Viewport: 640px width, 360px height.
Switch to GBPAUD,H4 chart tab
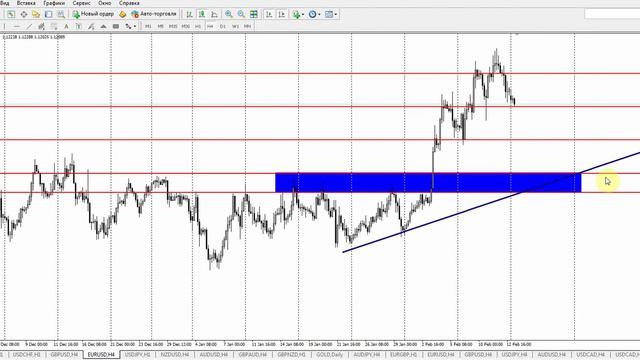[x=253, y=355]
